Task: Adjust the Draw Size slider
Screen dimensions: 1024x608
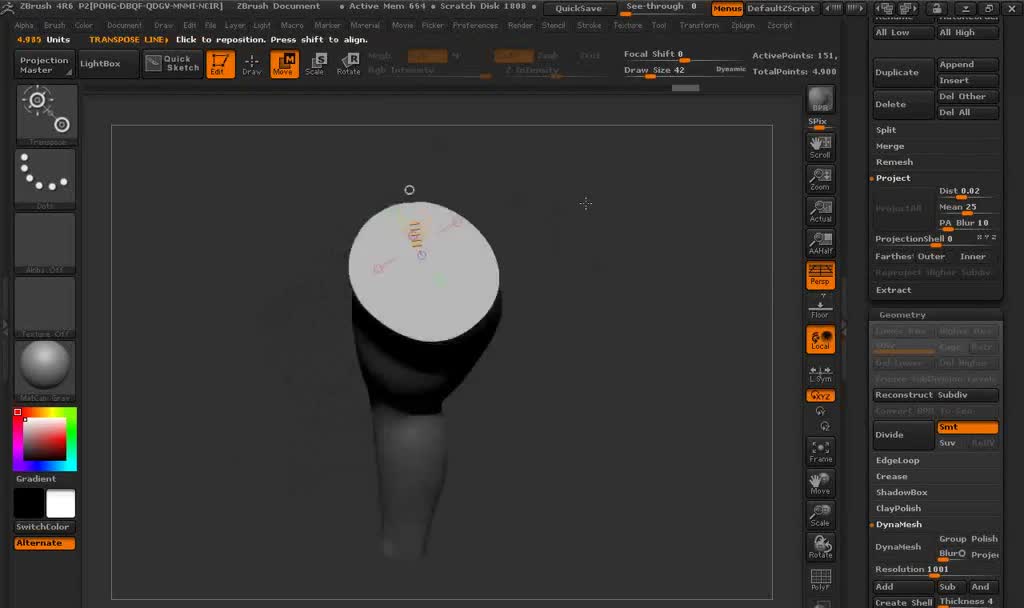Action: 684,71
